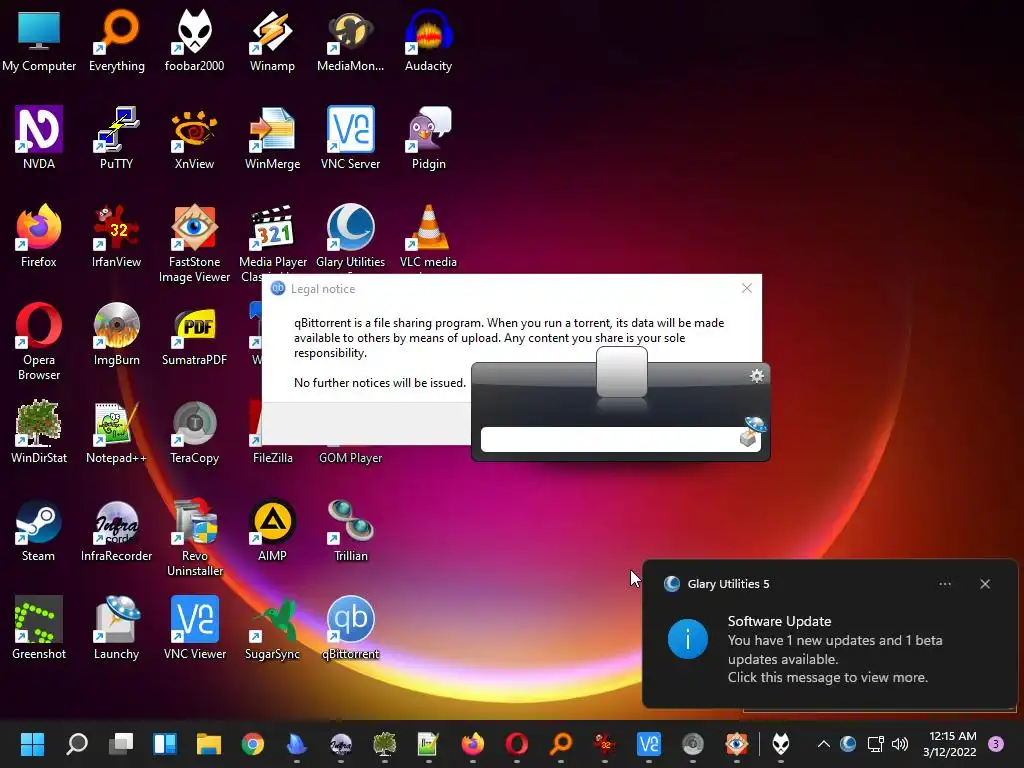The width and height of the screenshot is (1024, 768).
Task: Open the Launchy desktop shortcut
Action: (116, 627)
